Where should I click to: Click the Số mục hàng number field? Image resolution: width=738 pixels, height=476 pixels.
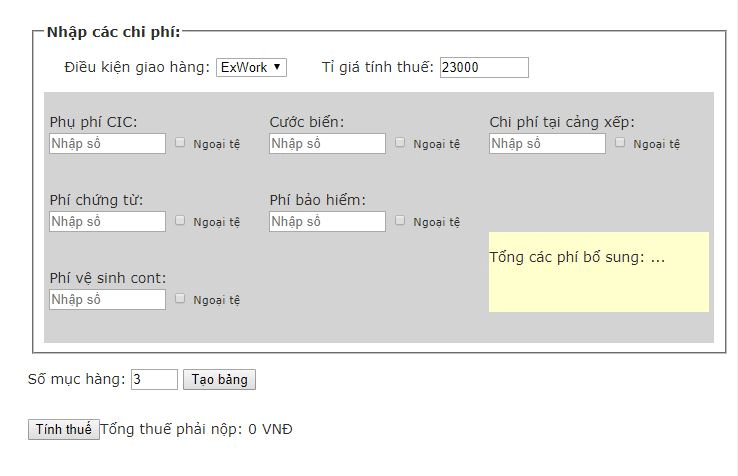click(x=154, y=380)
